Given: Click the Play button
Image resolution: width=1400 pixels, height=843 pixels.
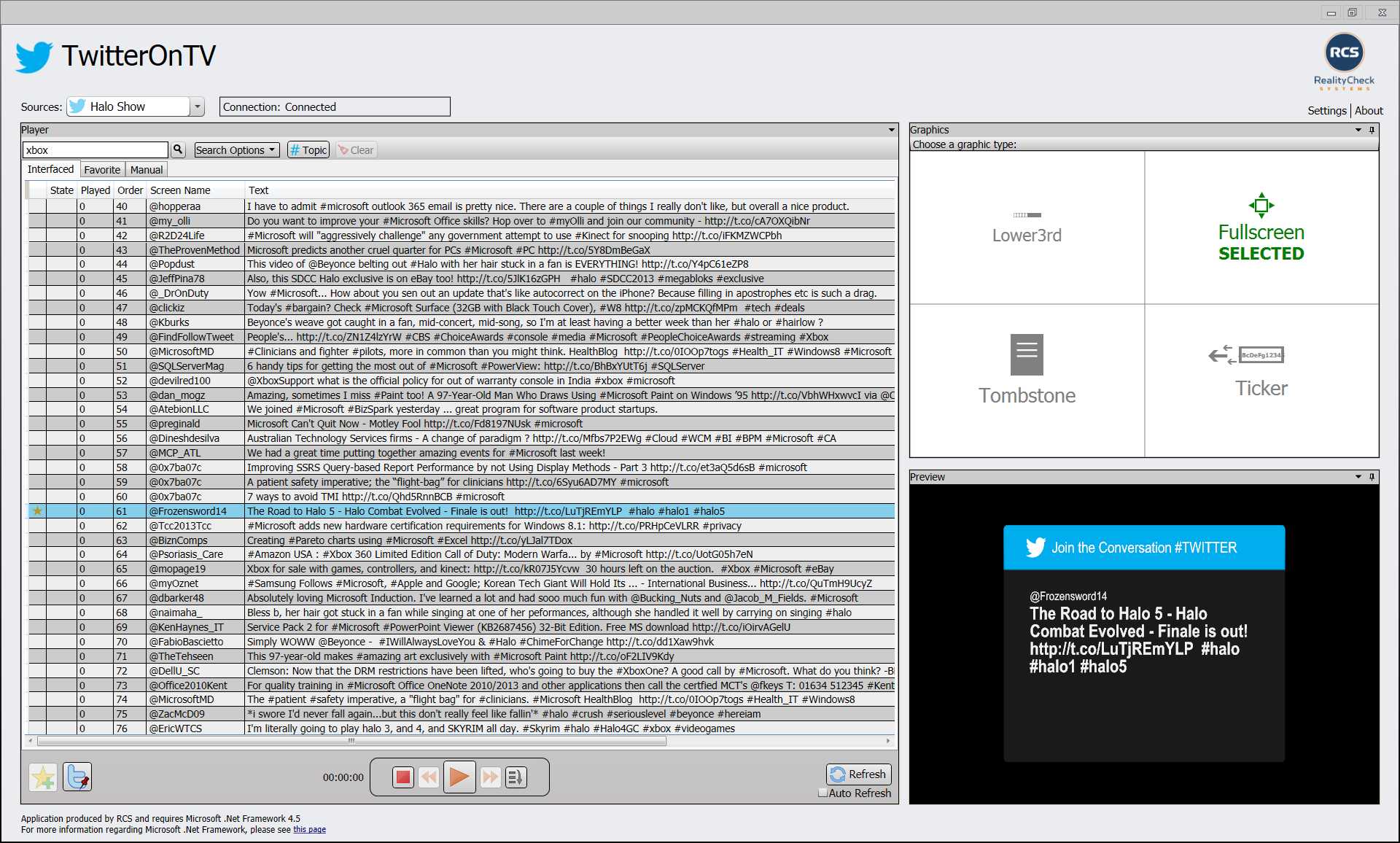Looking at the screenshot, I should [x=459, y=777].
